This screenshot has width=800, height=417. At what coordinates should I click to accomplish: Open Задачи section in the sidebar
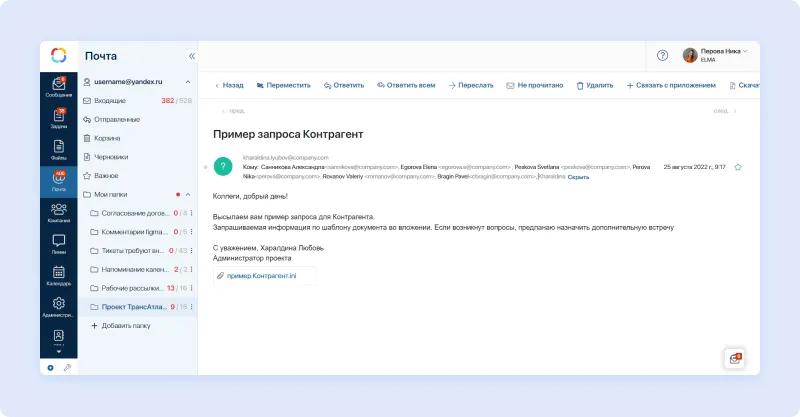[59, 118]
